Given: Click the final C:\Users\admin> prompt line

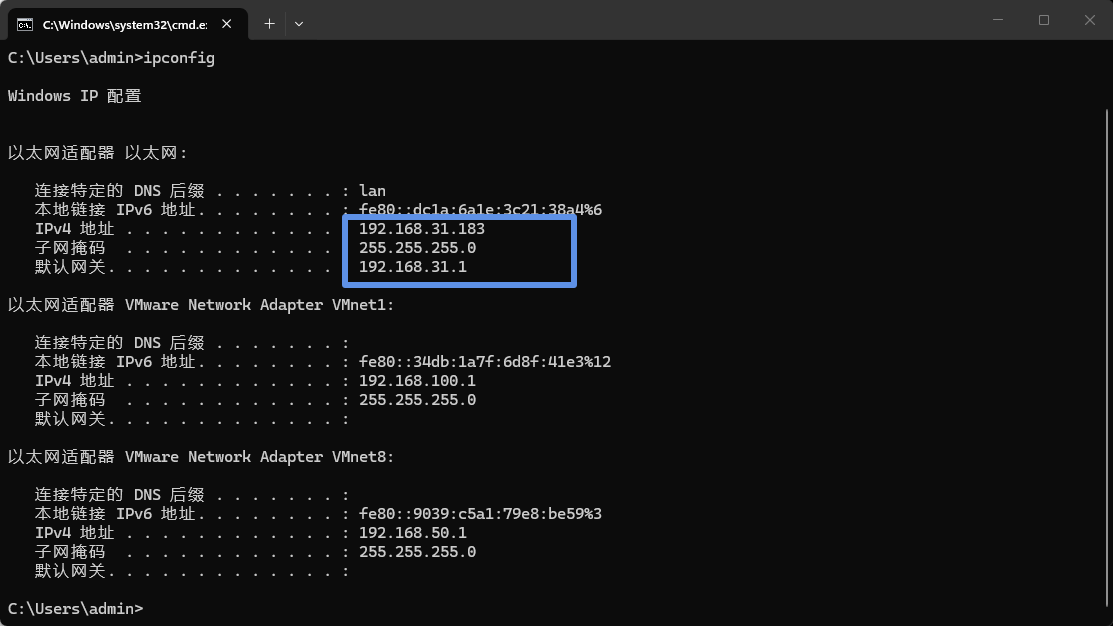Looking at the screenshot, I should point(75,608).
